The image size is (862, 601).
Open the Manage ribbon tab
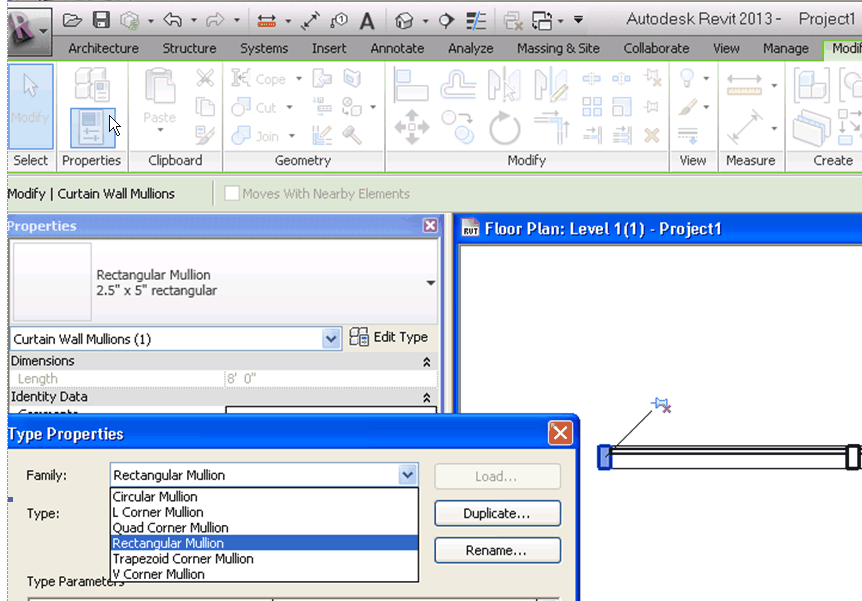pos(786,48)
